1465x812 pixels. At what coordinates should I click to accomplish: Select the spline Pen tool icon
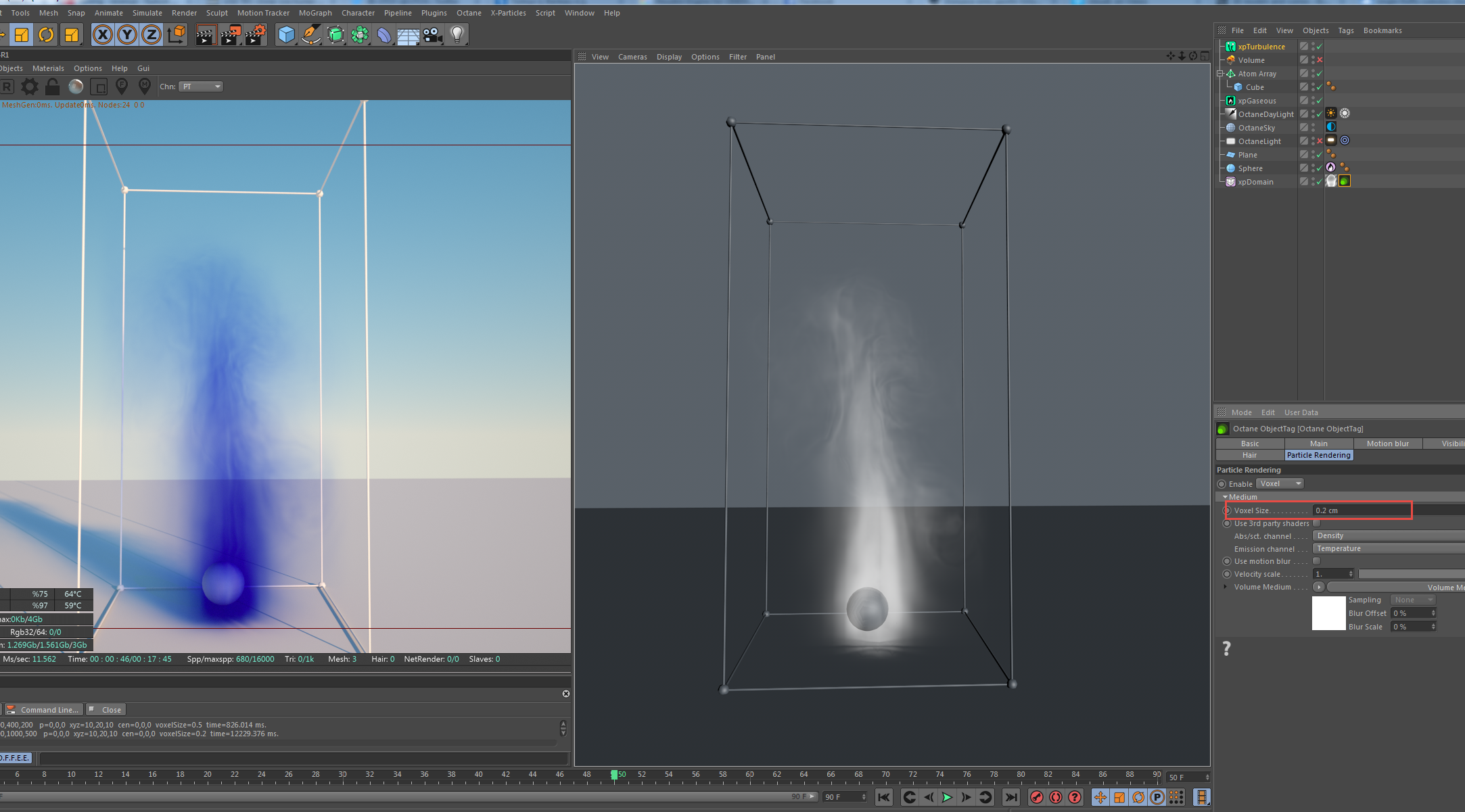coord(311,34)
